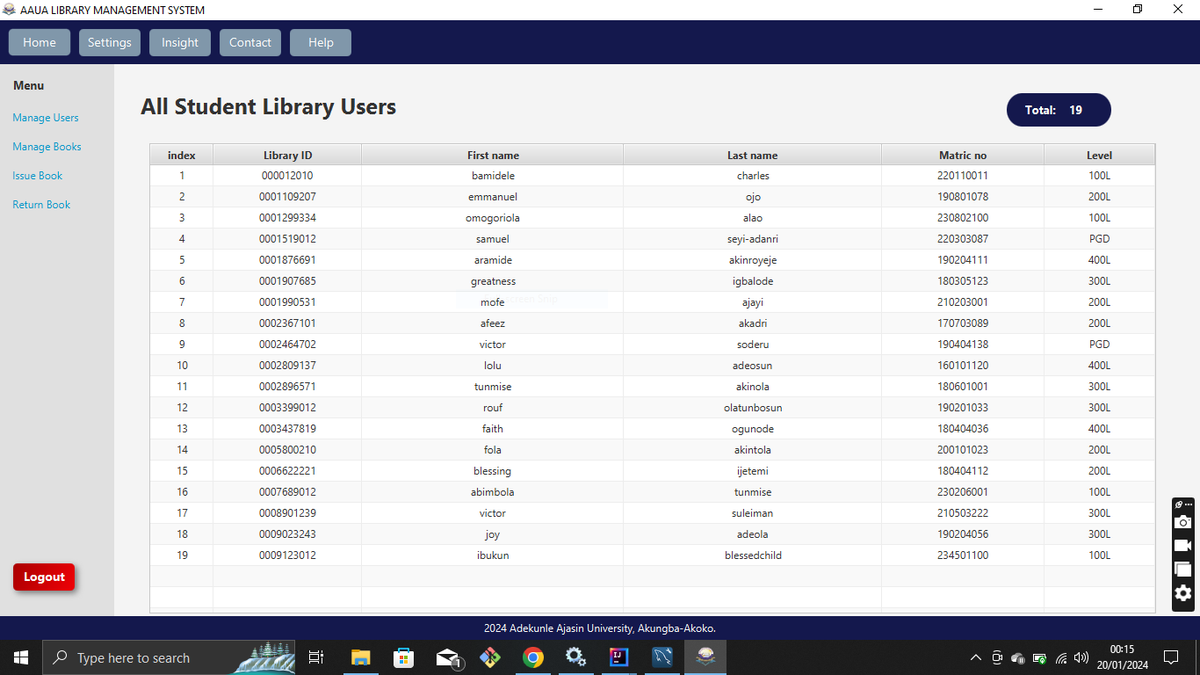Viewport: 1200px width, 675px height.
Task: Click the Total 19 badge
Action: [1059, 110]
